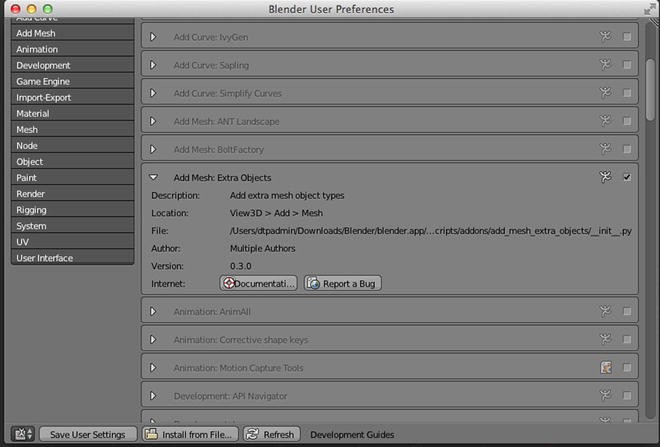Select the Mesh category filter

(x=72, y=129)
